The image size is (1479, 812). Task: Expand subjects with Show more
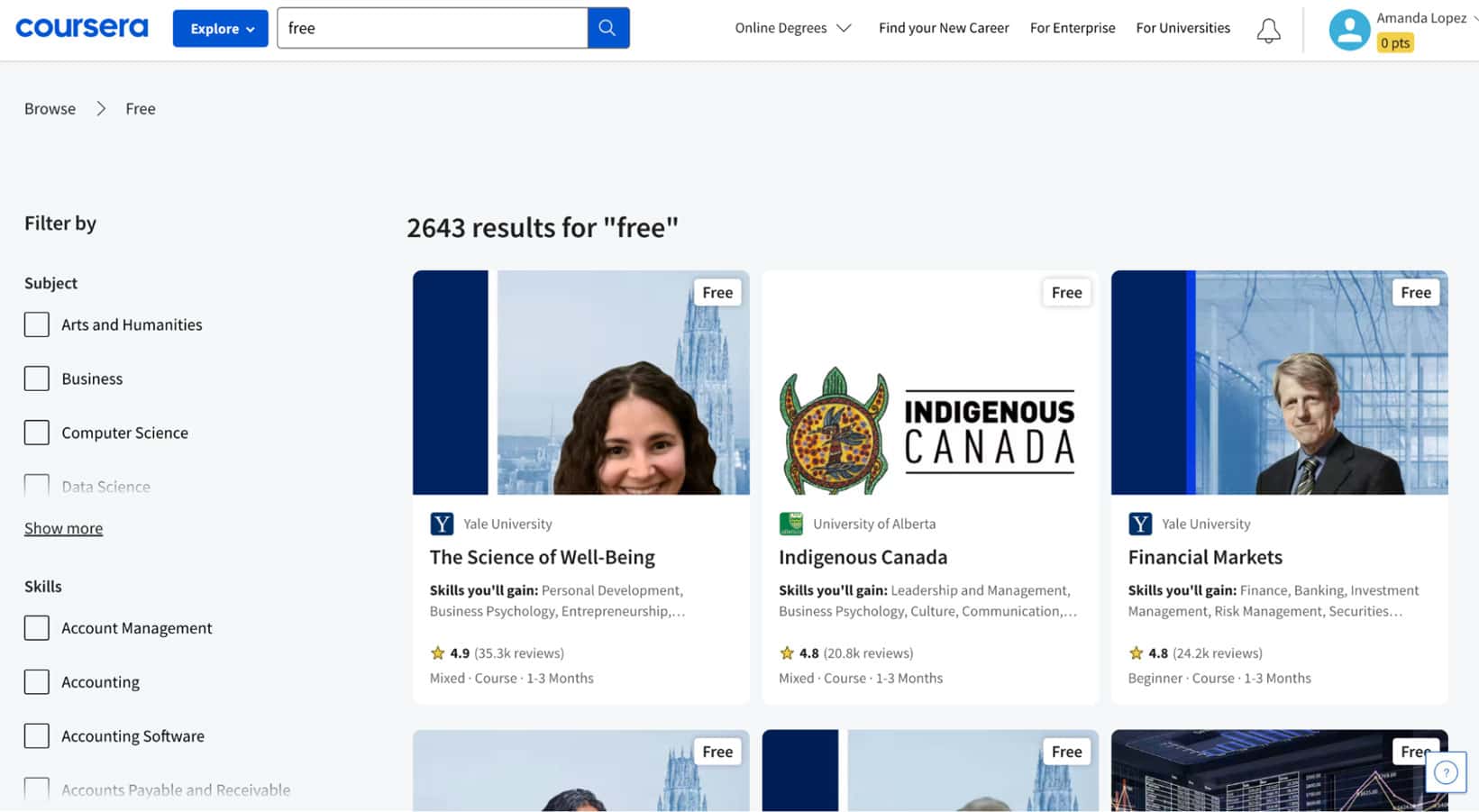63,528
